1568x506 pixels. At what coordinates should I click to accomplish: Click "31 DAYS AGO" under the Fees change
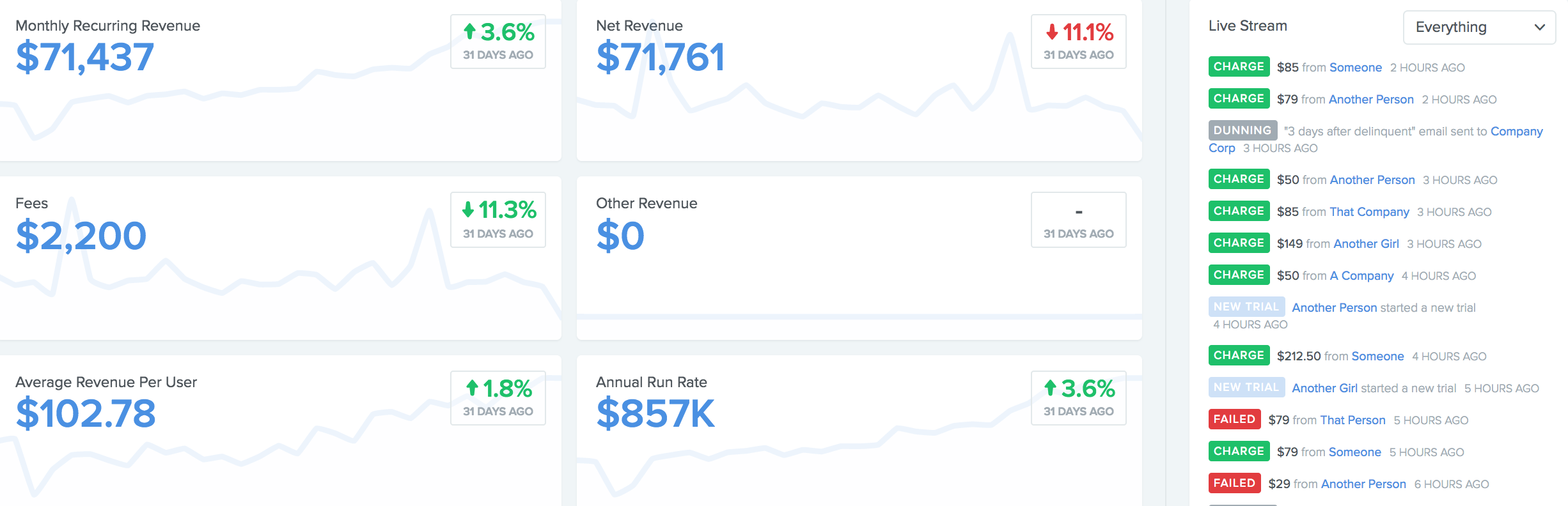coord(498,234)
